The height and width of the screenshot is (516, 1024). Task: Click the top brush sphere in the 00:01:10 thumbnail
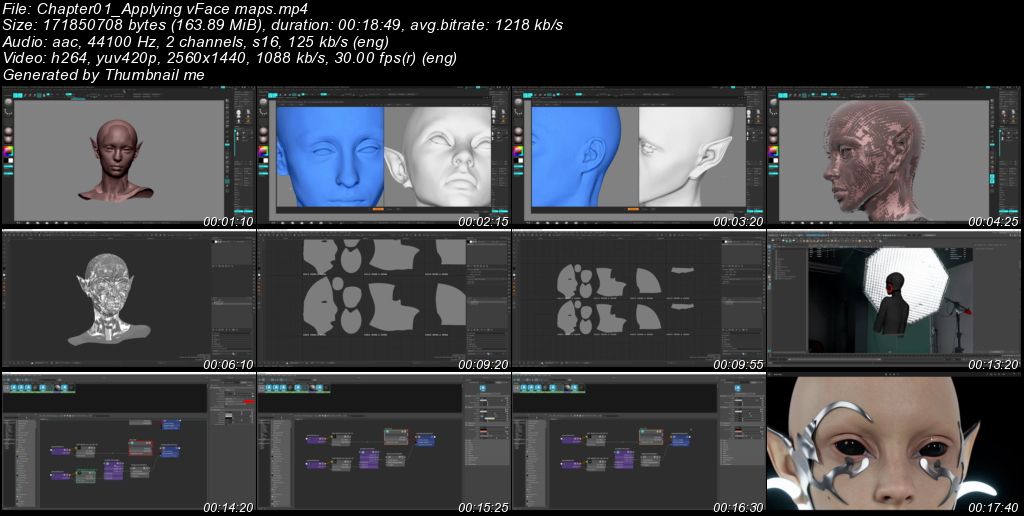coord(8,103)
